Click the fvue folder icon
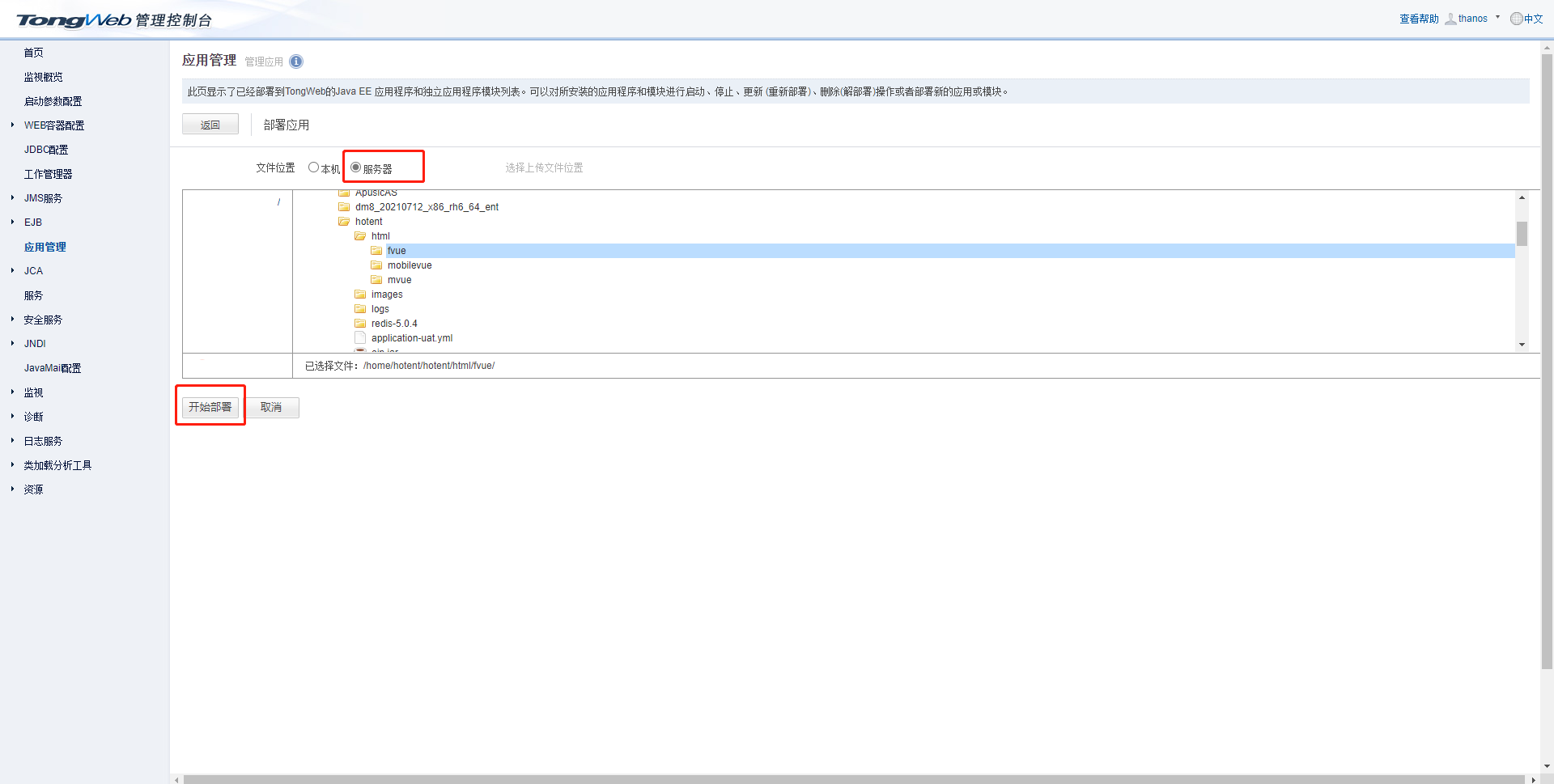The width and height of the screenshot is (1554, 784). point(376,251)
